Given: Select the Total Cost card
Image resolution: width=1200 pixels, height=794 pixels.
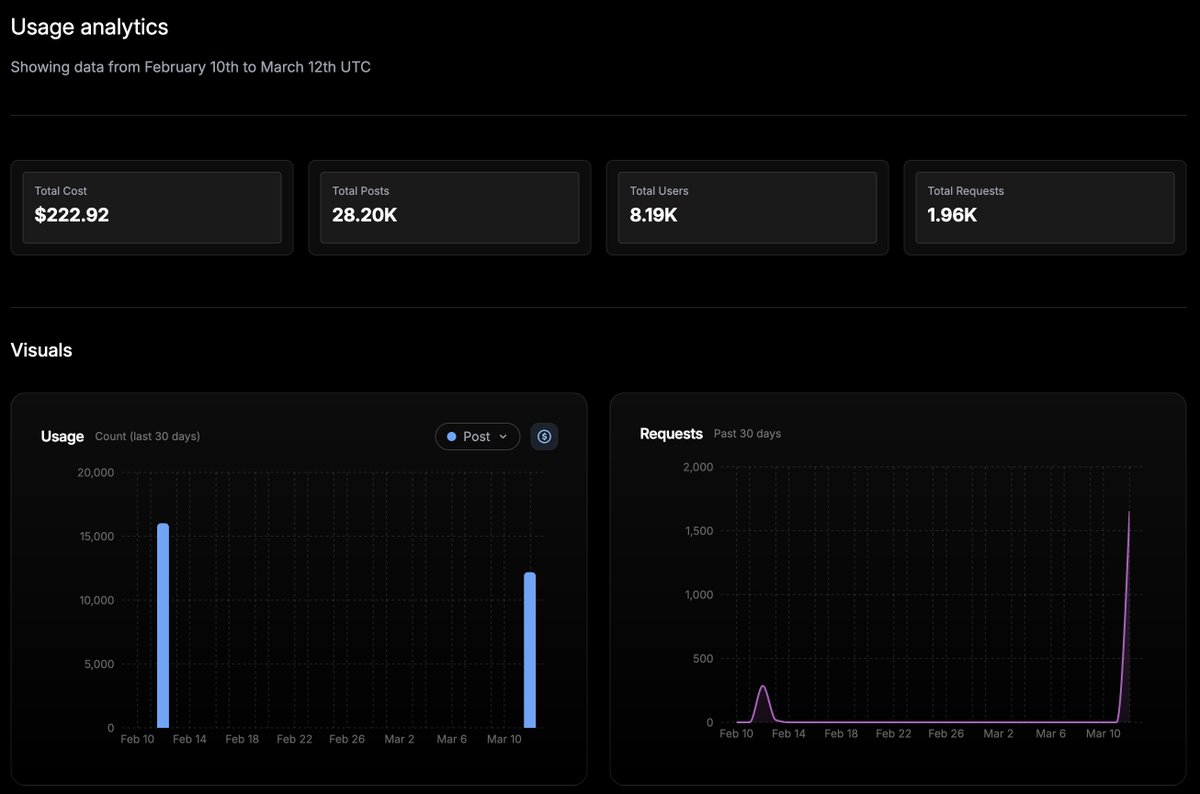Looking at the screenshot, I should click(152, 207).
